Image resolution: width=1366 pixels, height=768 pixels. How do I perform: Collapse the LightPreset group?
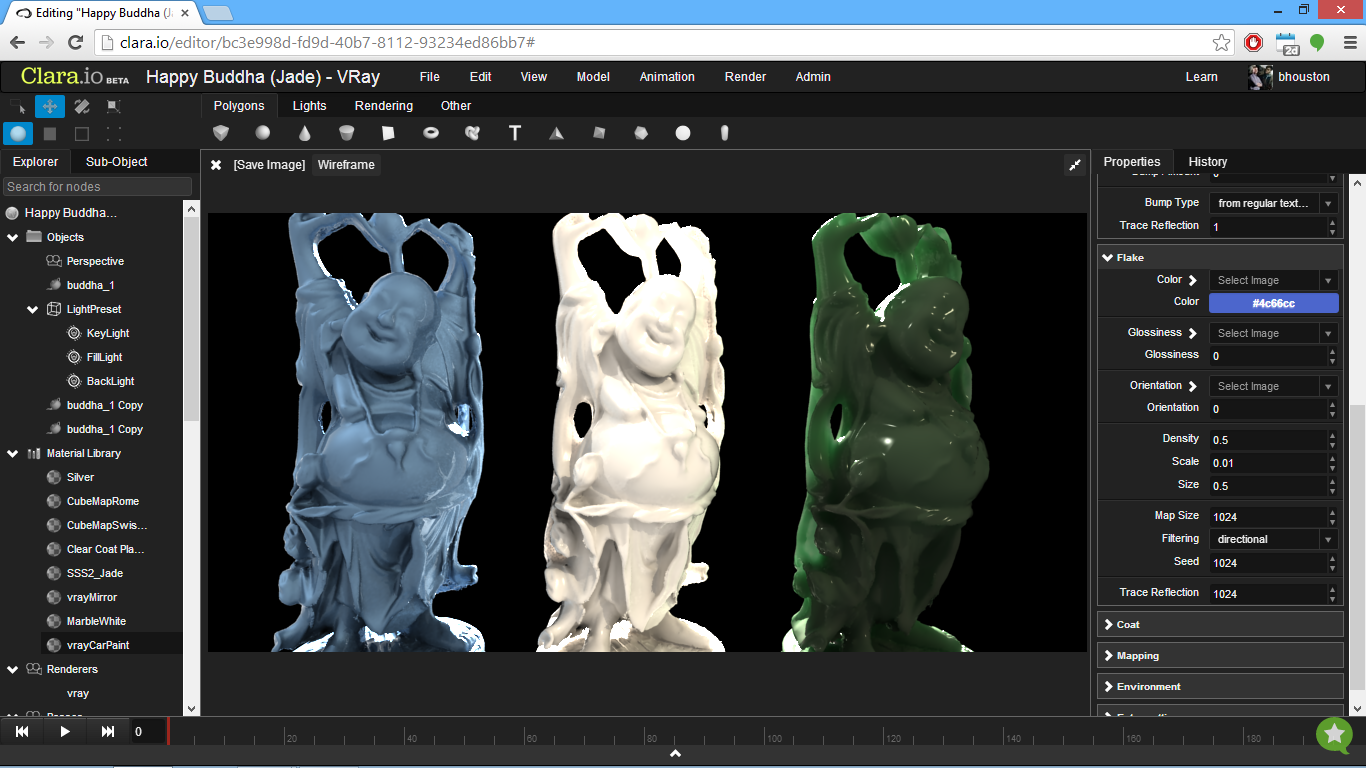tap(33, 309)
